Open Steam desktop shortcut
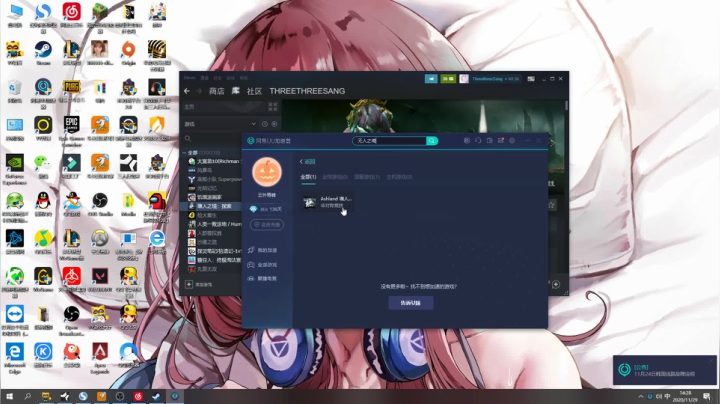720x404 pixels. click(43, 51)
